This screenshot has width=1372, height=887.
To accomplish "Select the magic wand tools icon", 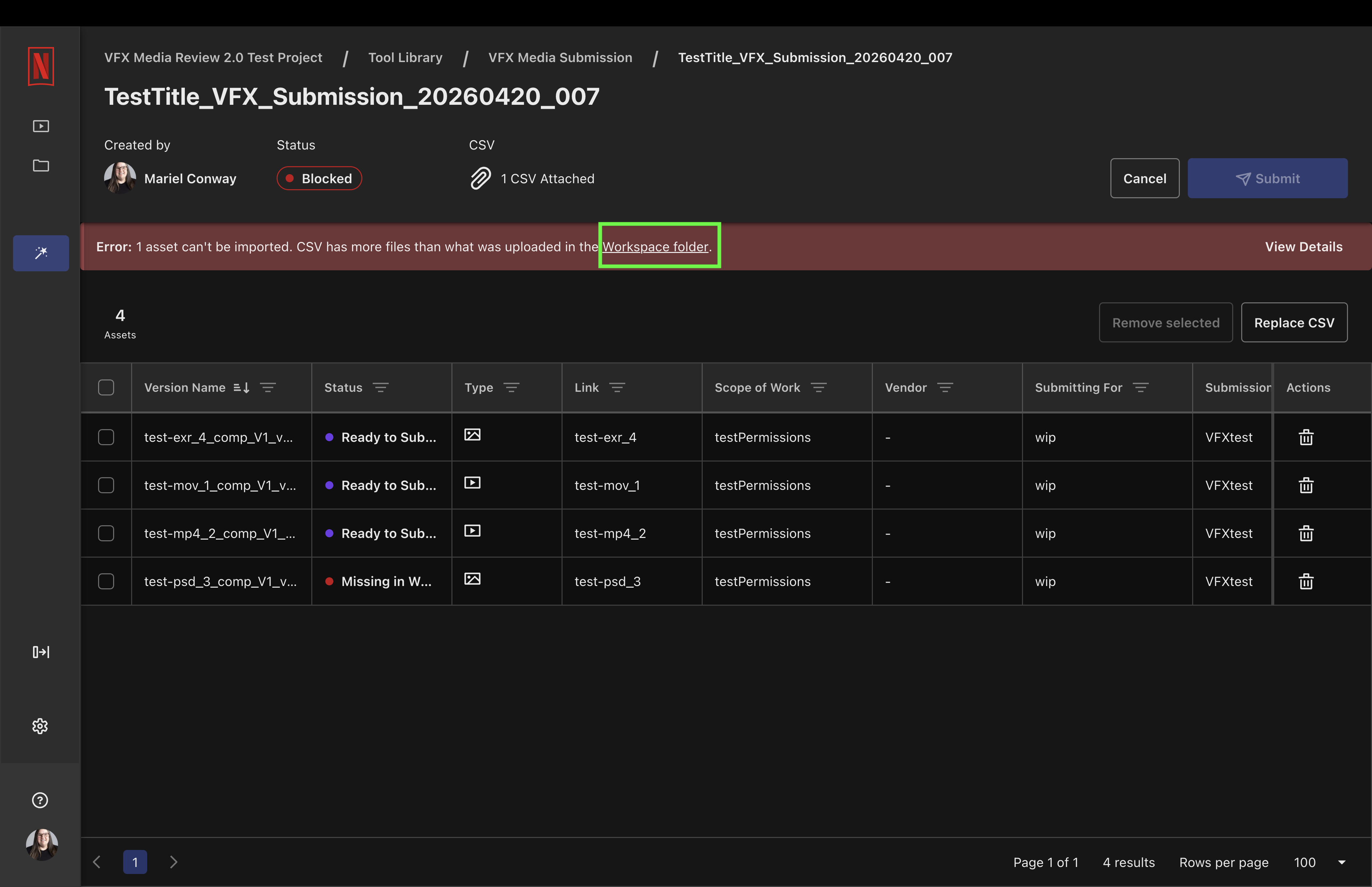I will point(41,253).
